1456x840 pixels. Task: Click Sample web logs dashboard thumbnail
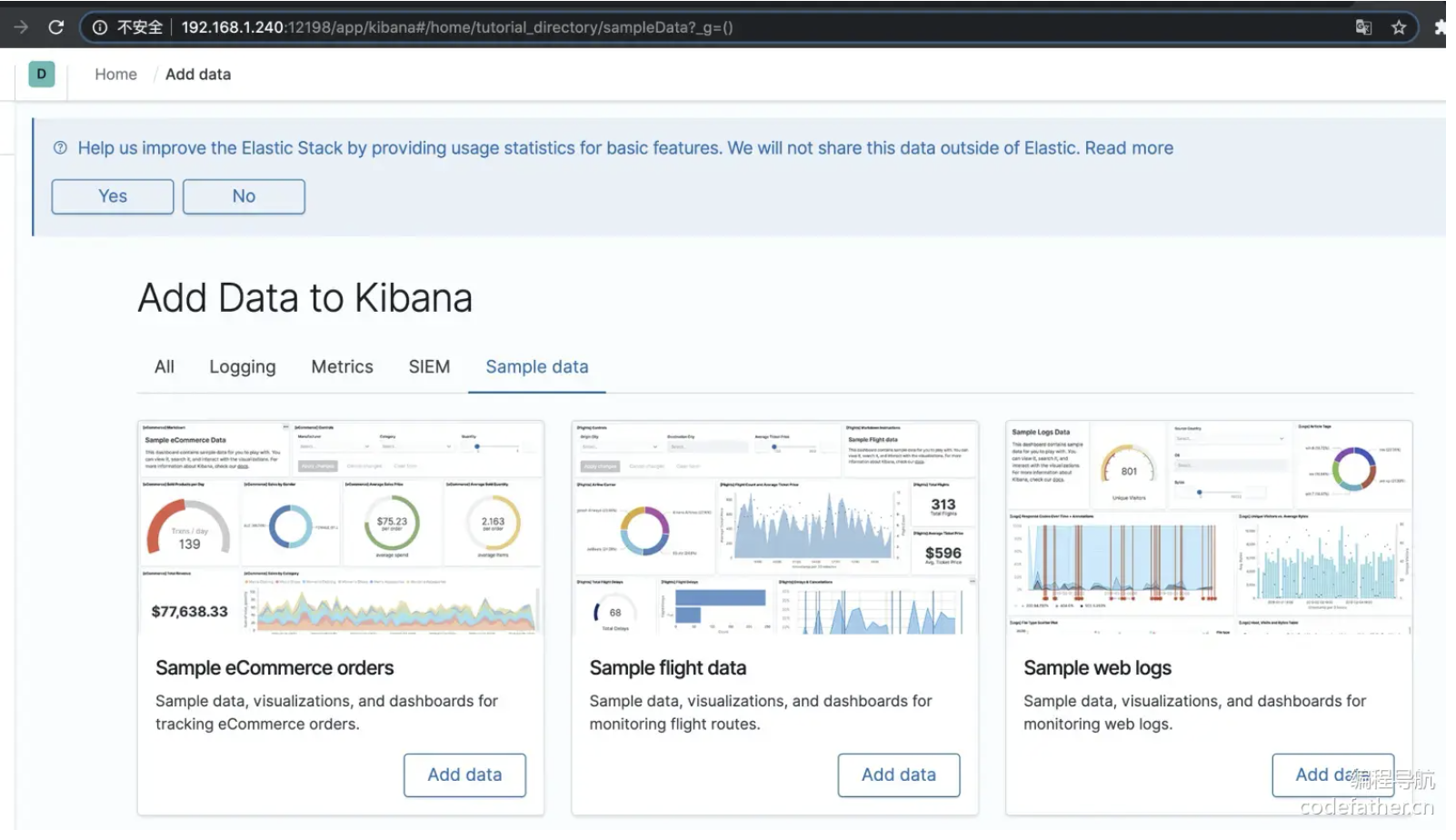pos(1209,528)
